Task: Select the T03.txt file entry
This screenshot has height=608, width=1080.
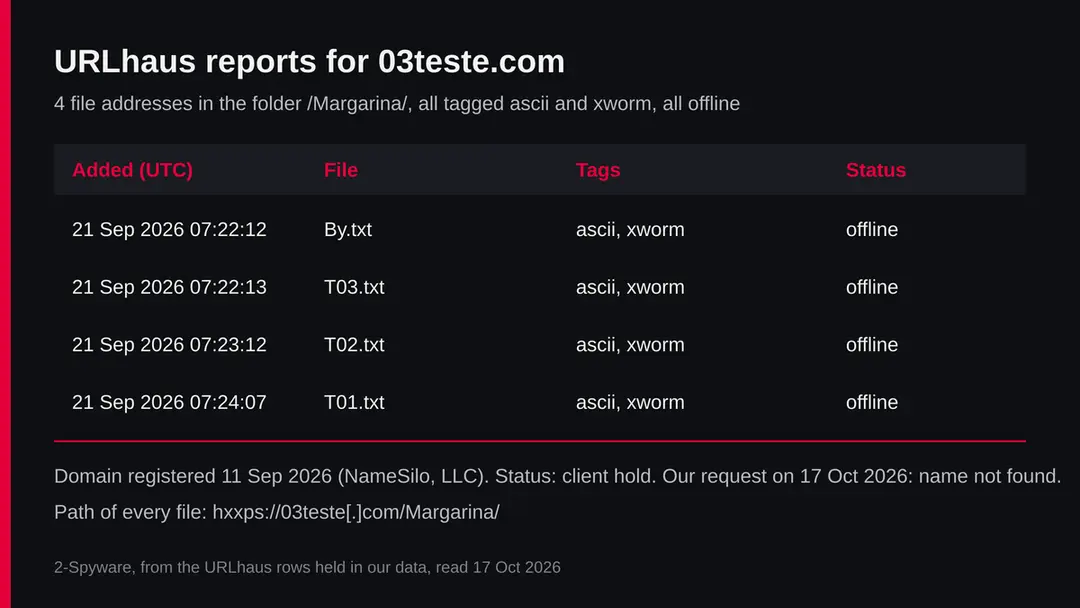Action: (x=354, y=287)
